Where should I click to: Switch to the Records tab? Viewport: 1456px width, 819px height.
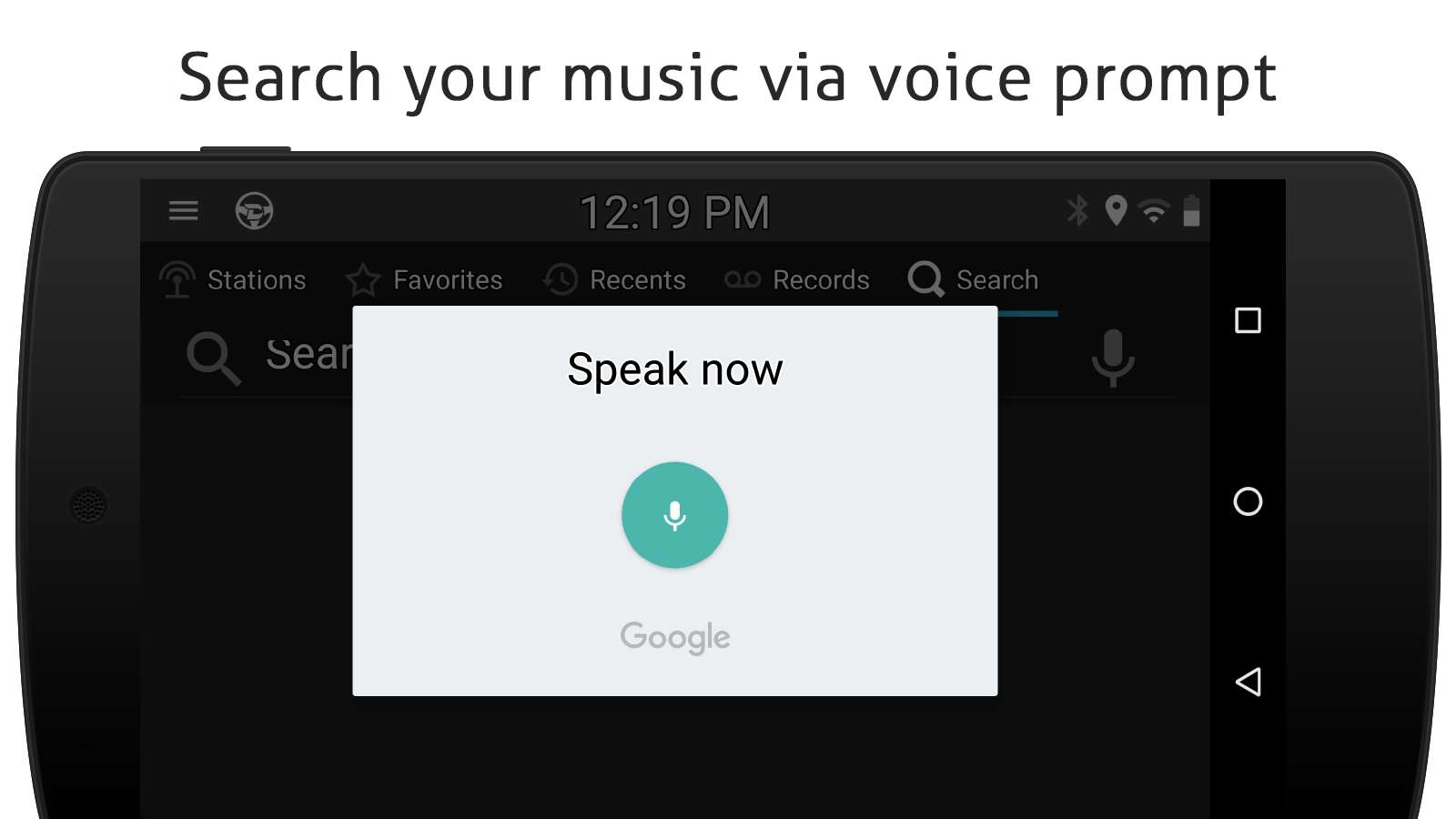796,279
